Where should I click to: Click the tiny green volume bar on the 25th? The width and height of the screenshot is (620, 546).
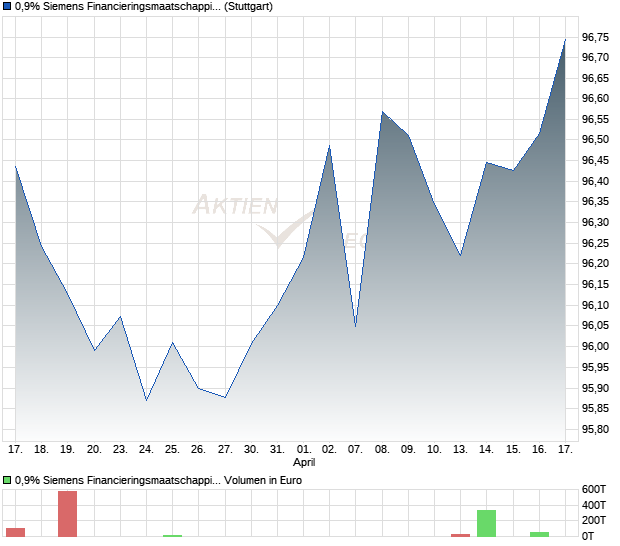point(172,536)
